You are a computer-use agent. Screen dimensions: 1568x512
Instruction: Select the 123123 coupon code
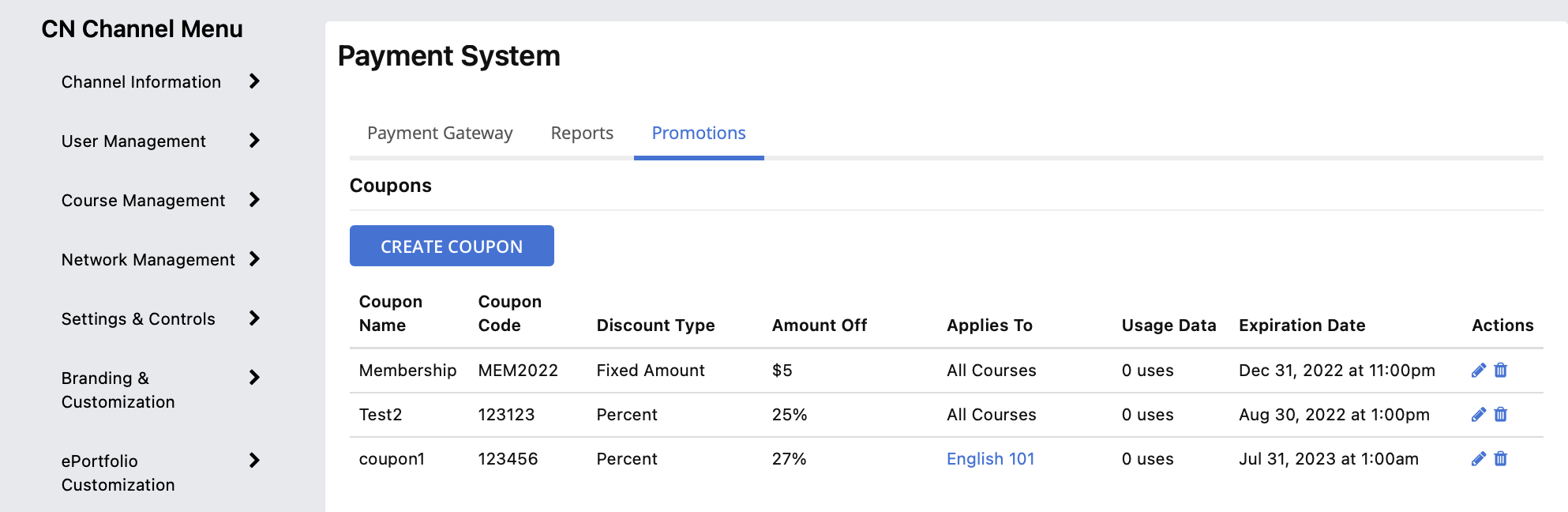click(x=506, y=415)
